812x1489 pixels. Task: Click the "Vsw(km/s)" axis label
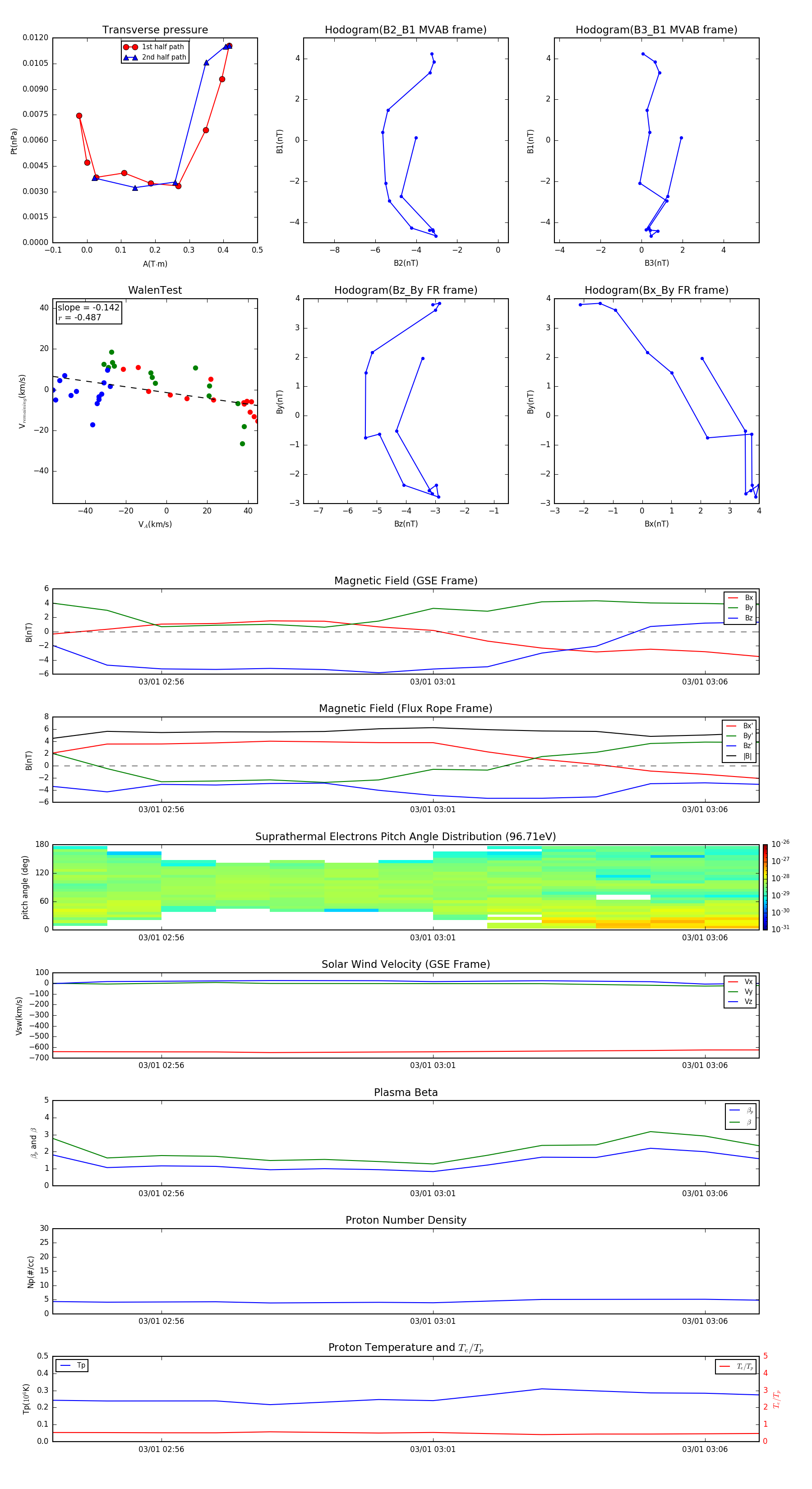tap(19, 1016)
